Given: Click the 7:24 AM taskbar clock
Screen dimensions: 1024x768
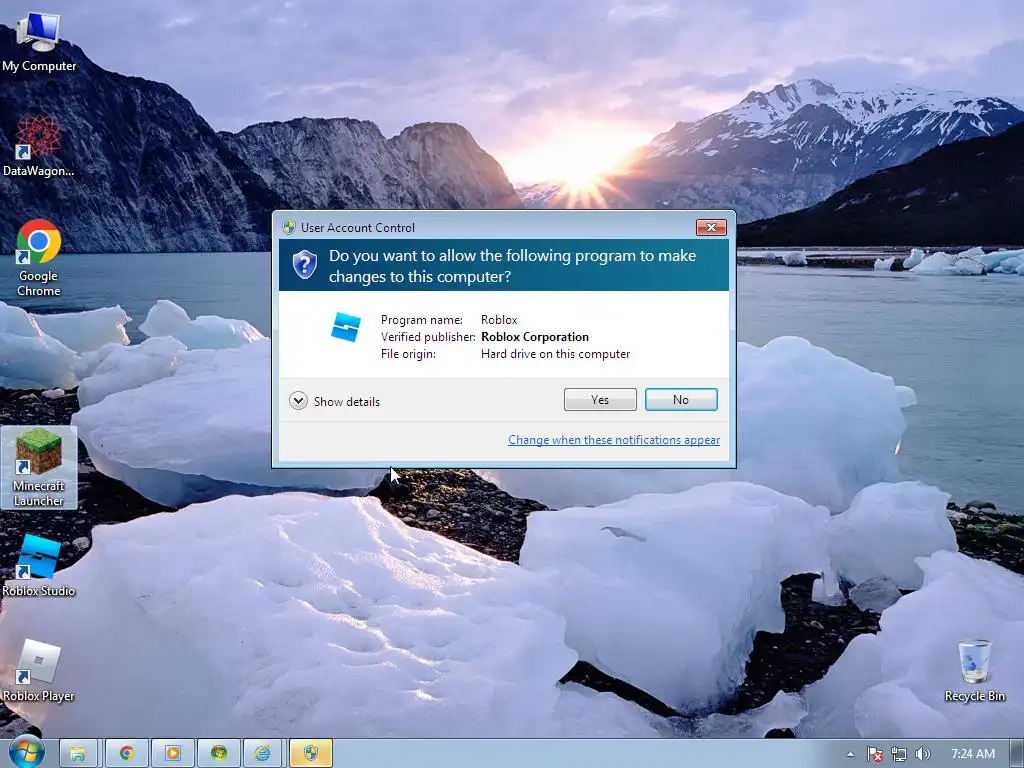Looking at the screenshot, I should pos(972,754).
